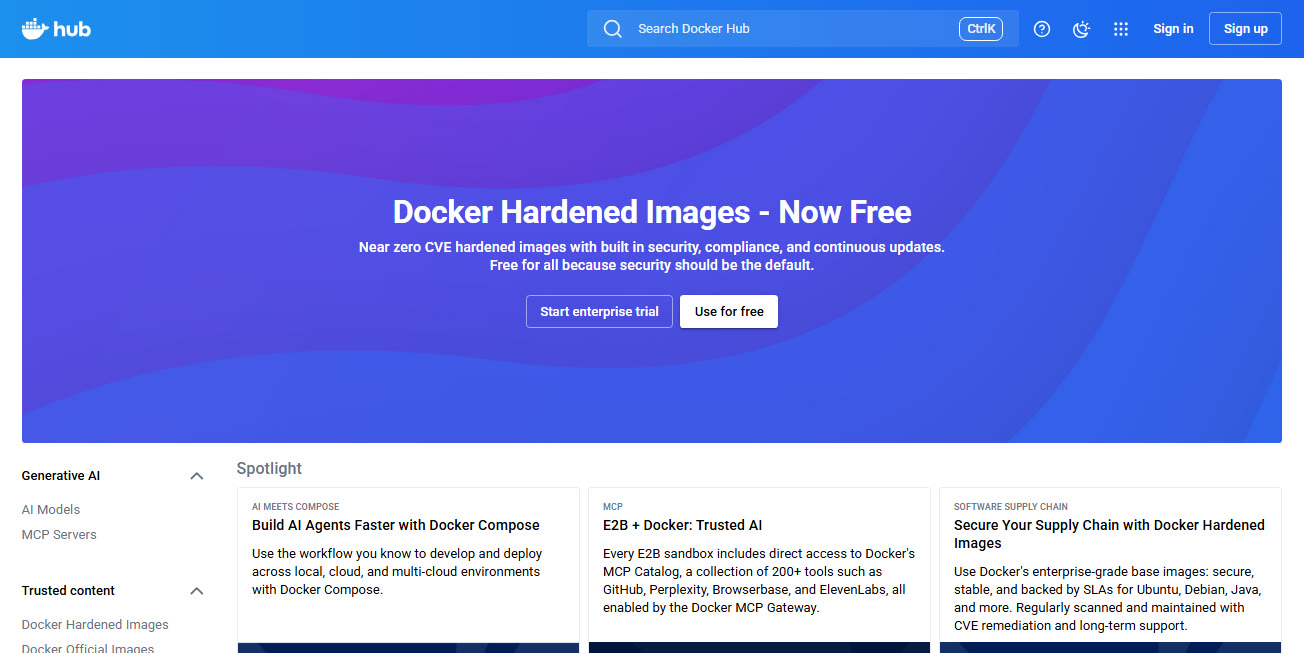
Task: Click Start enterprise trial button
Action: coord(599,312)
